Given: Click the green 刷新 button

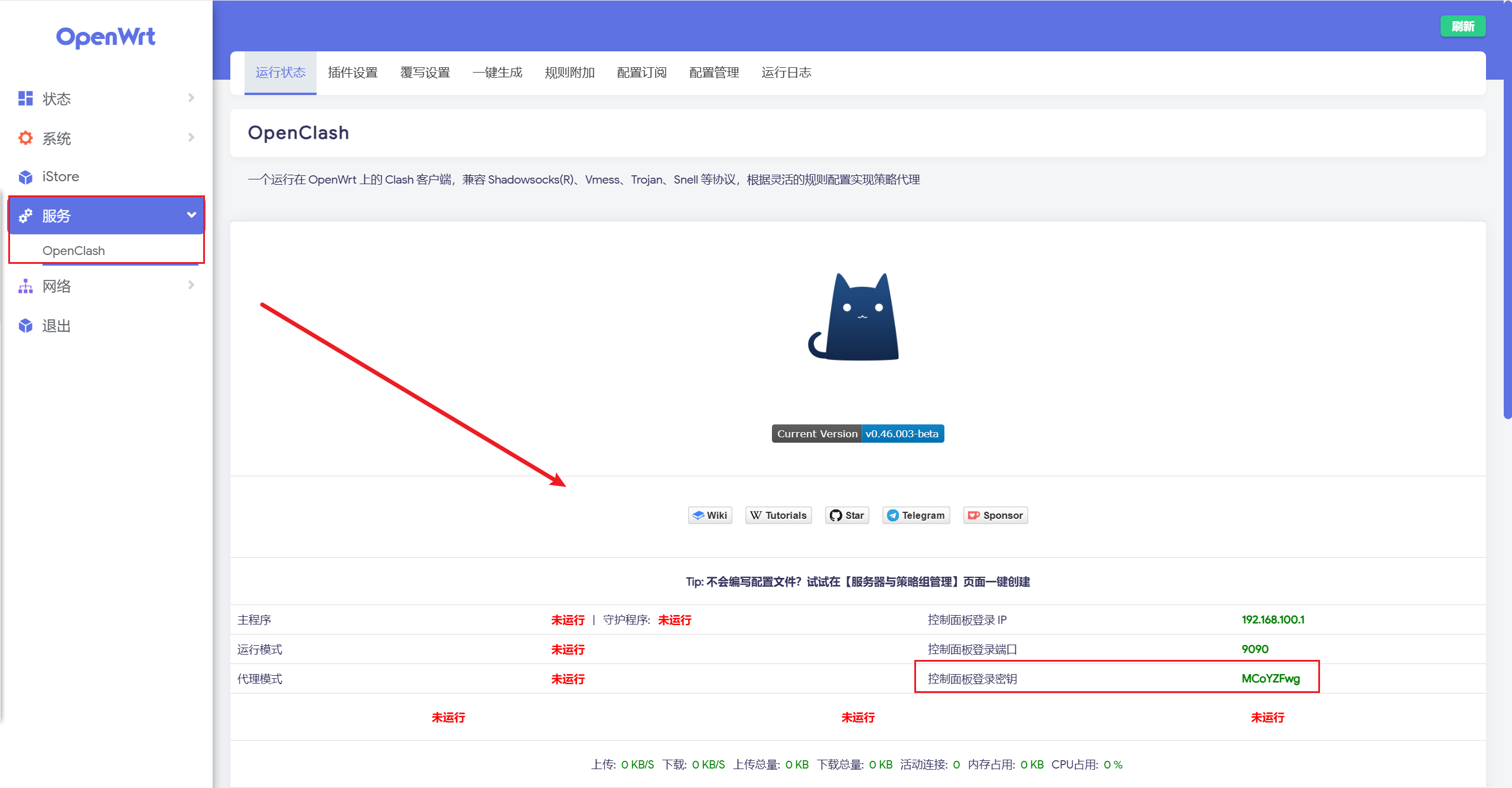Looking at the screenshot, I should coord(1463,26).
